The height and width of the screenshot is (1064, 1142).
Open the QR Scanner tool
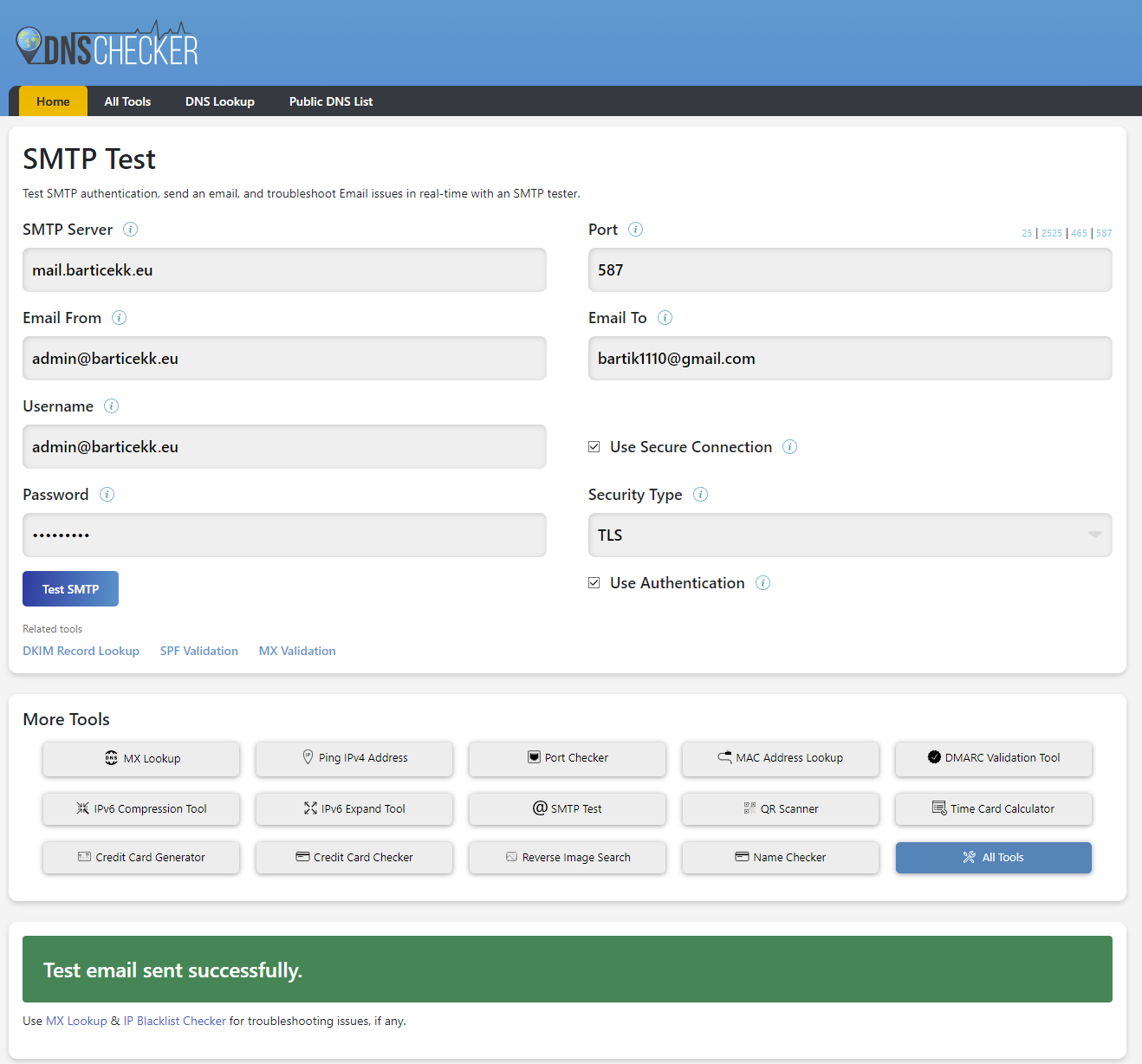pos(781,808)
